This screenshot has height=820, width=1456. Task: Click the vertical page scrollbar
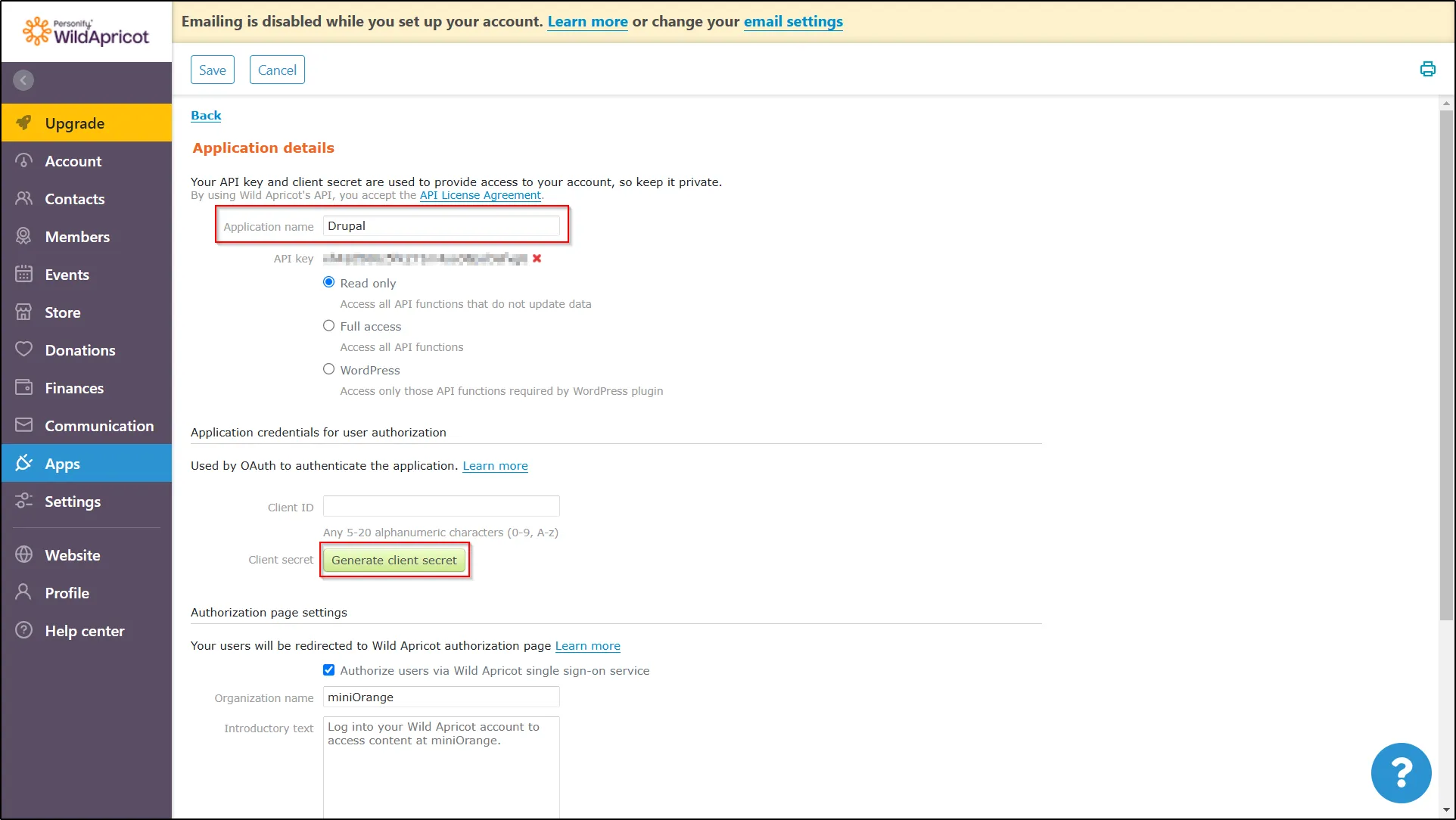pos(1446,365)
